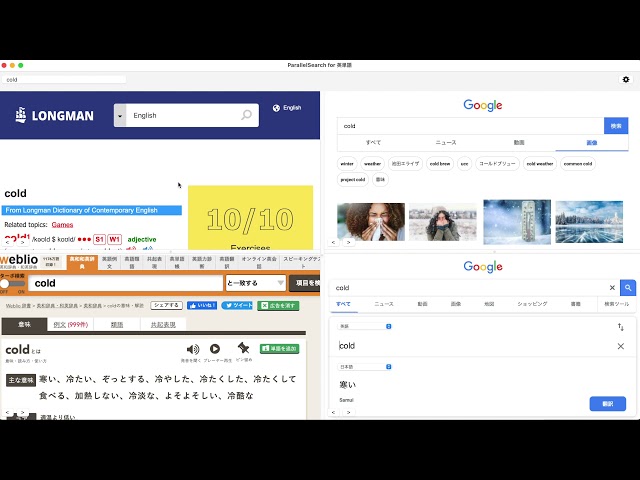
Task: Click Weblio シェアする button
Action: pyautogui.click(x=166, y=305)
